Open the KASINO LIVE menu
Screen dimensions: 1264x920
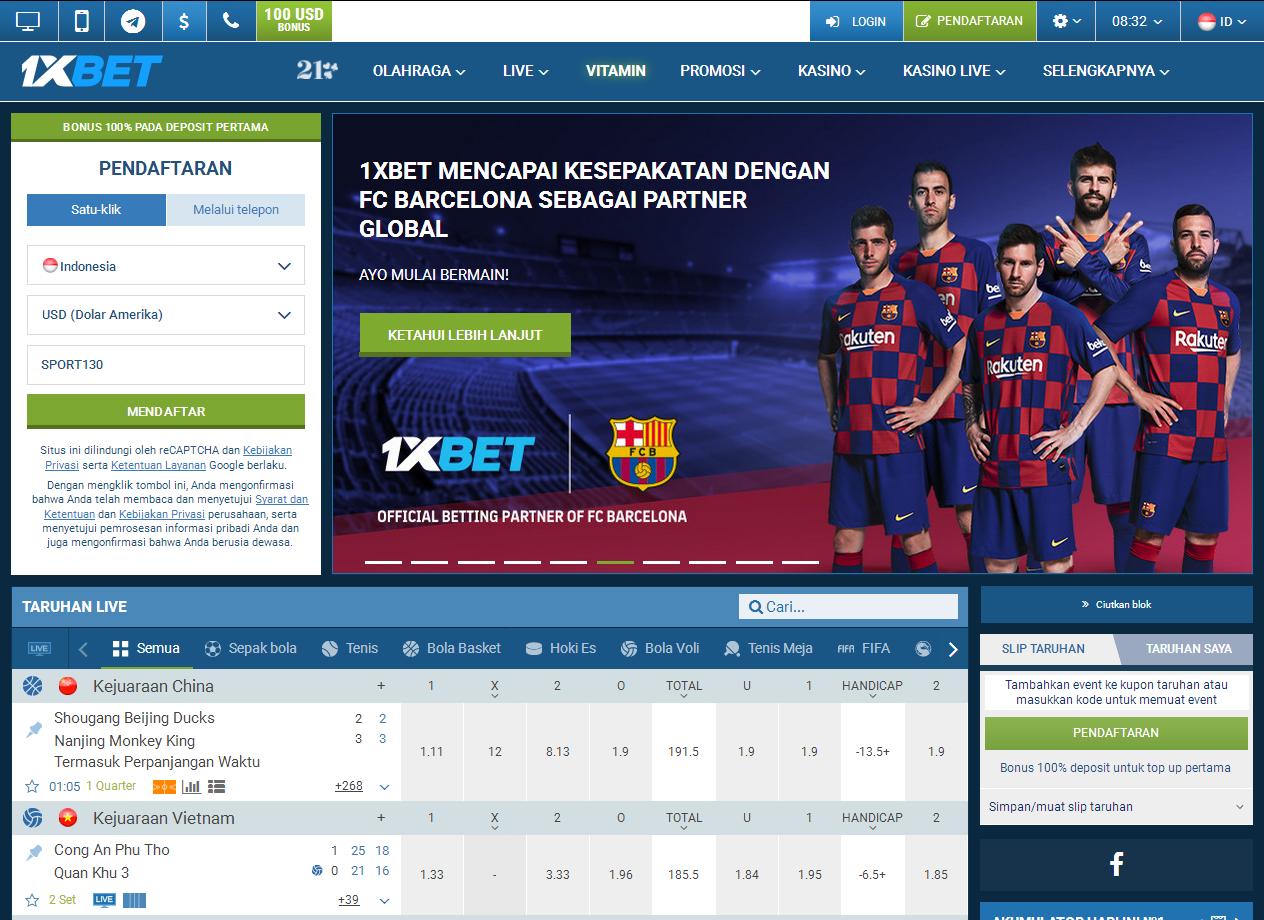click(954, 71)
